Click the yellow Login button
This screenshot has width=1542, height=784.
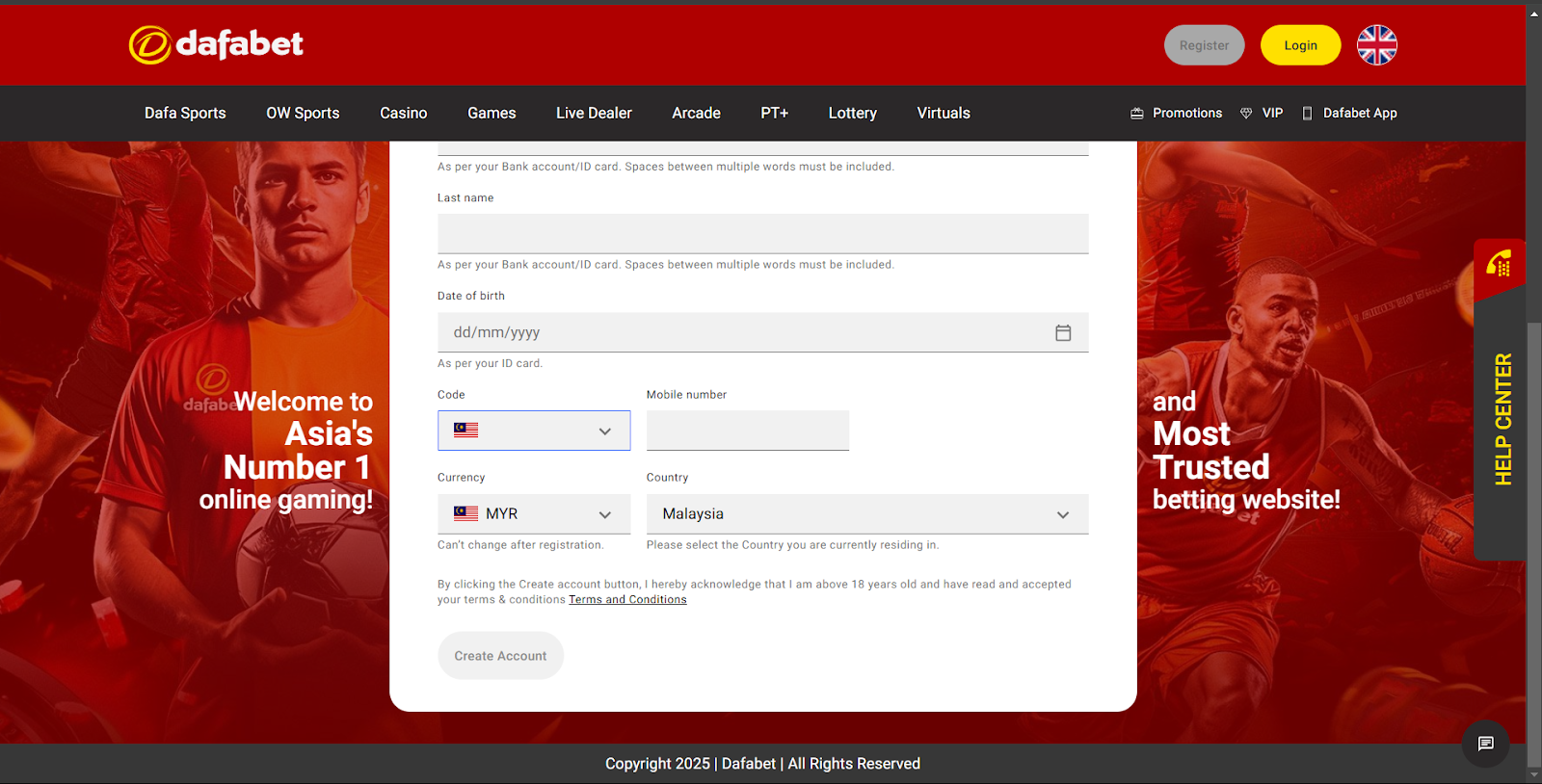click(1300, 45)
